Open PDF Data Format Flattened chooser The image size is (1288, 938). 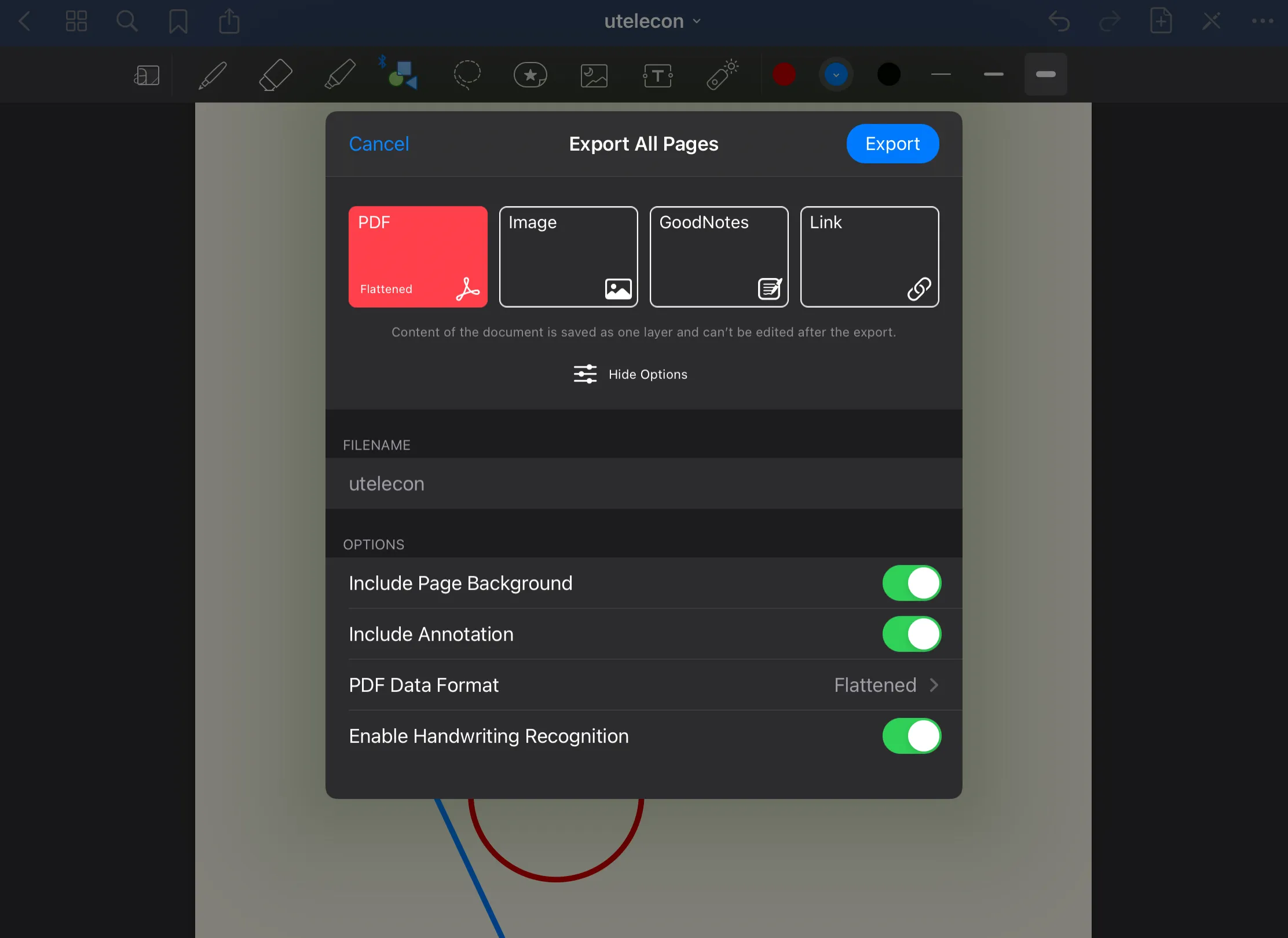pos(885,685)
